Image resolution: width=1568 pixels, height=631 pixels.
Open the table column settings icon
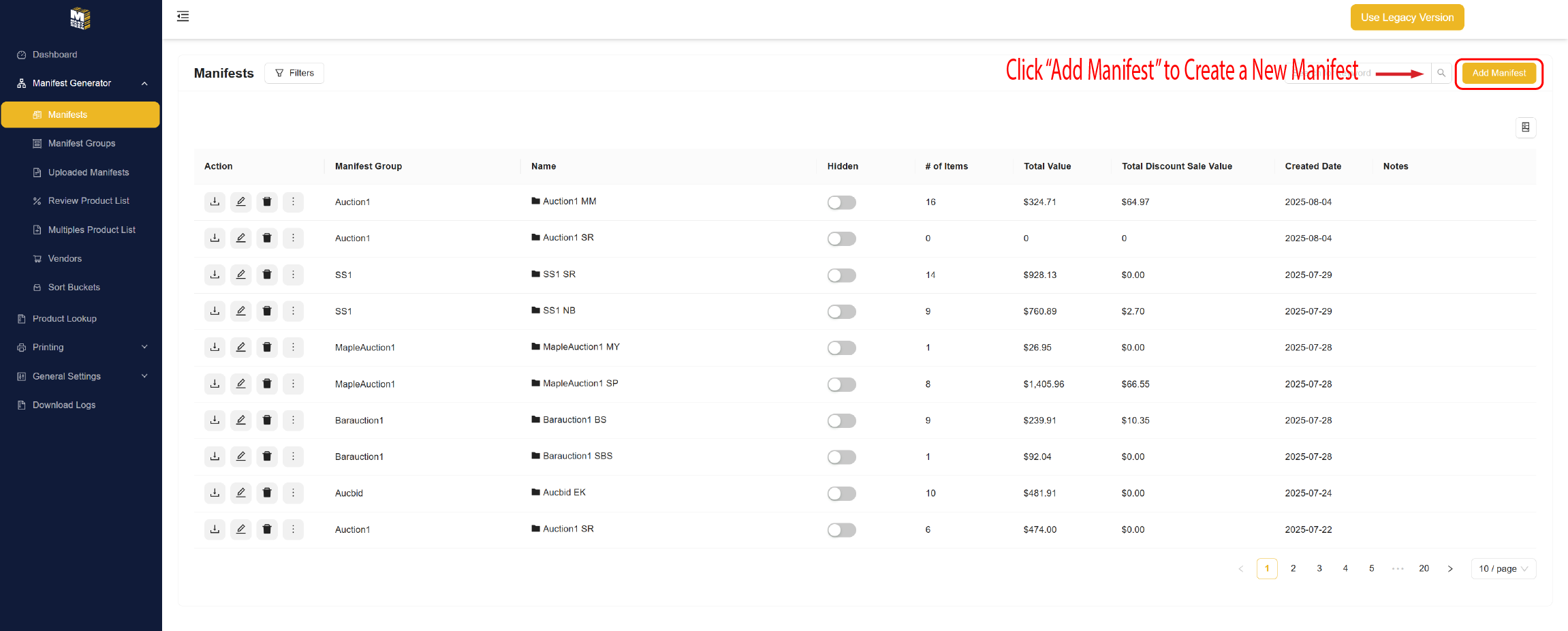point(1525,127)
